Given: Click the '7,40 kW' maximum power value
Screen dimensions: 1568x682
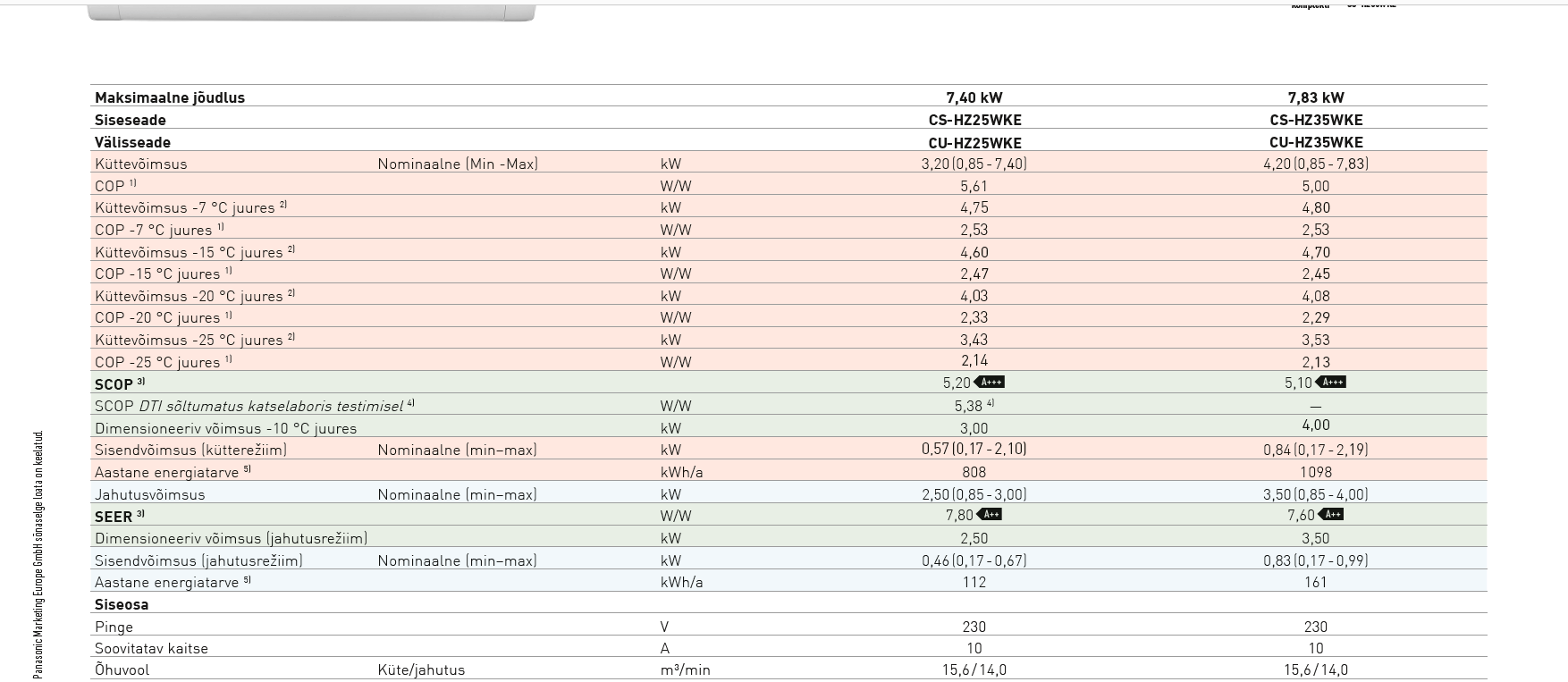Looking at the screenshot, I should pos(974,97).
